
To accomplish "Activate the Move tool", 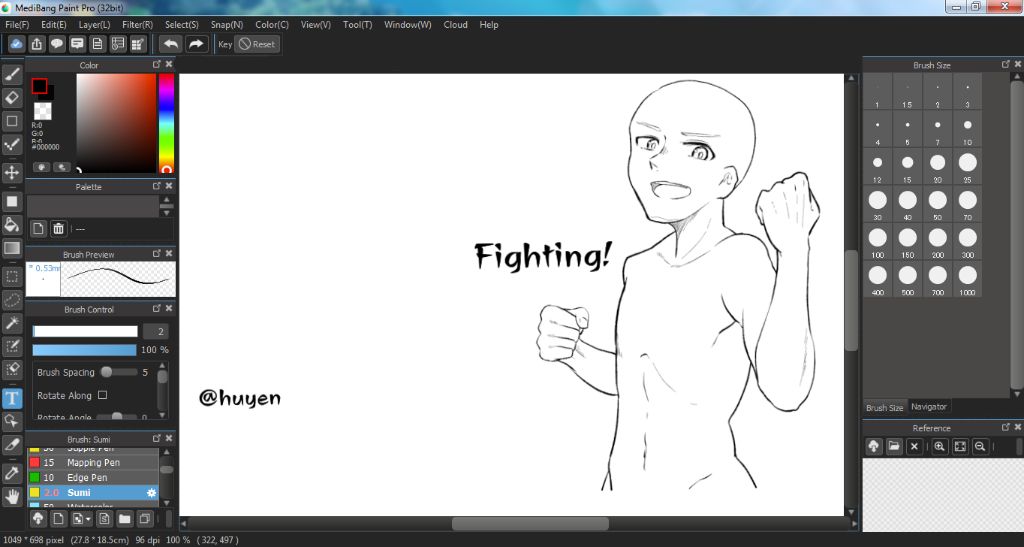I will (12, 173).
